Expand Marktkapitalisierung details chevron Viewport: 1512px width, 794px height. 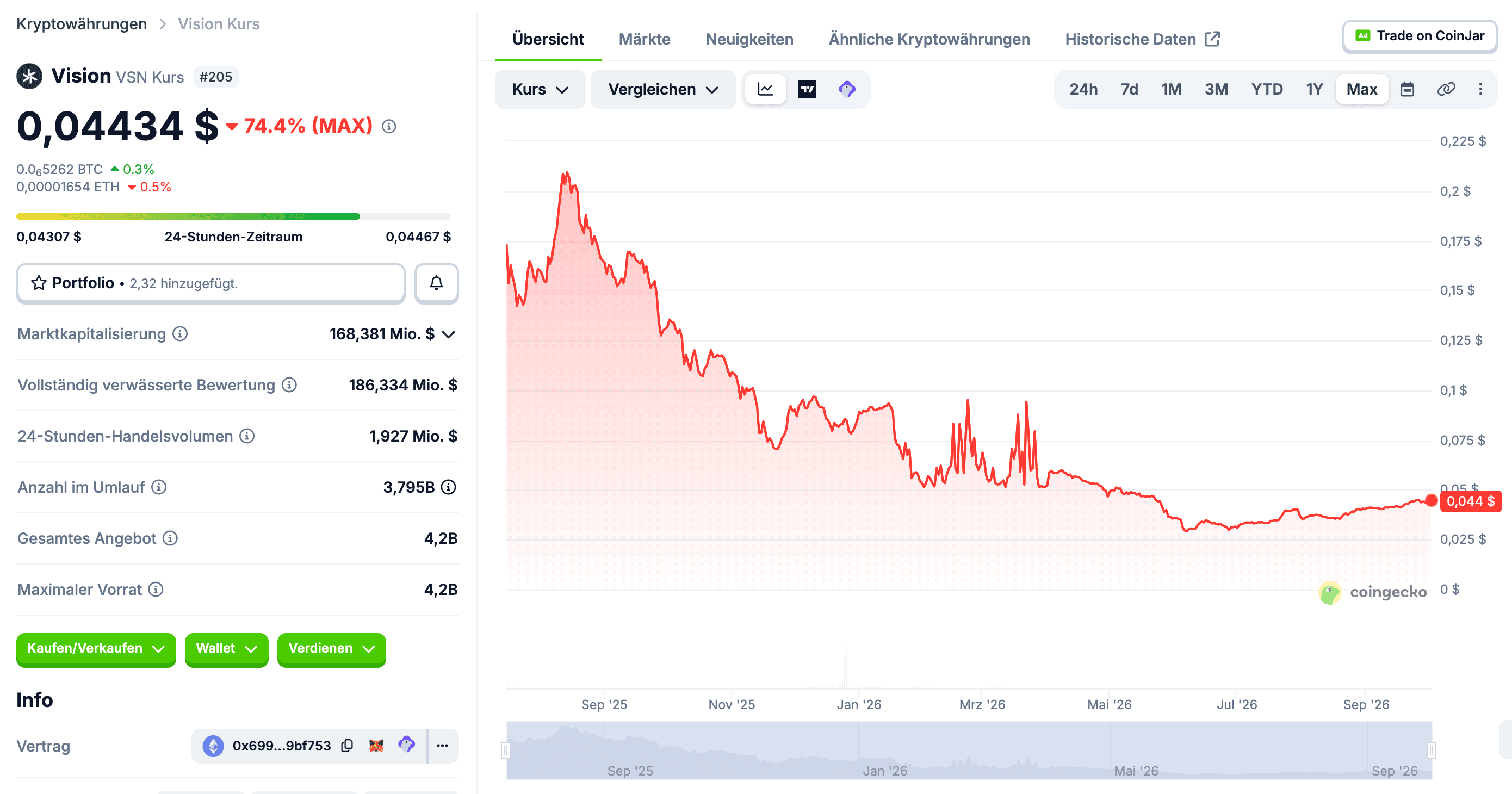tap(449, 334)
